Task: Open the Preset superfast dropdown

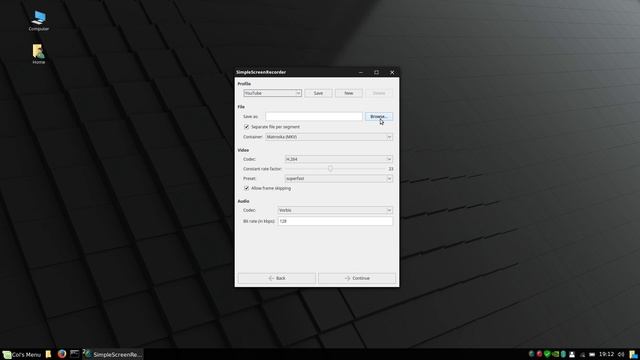Action: pyautogui.click(x=339, y=178)
